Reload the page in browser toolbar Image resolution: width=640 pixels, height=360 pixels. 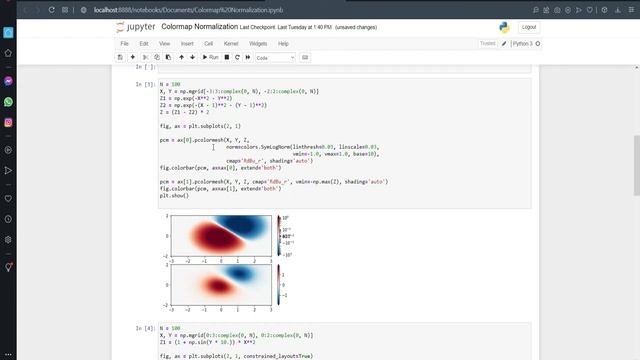click(x=51, y=10)
